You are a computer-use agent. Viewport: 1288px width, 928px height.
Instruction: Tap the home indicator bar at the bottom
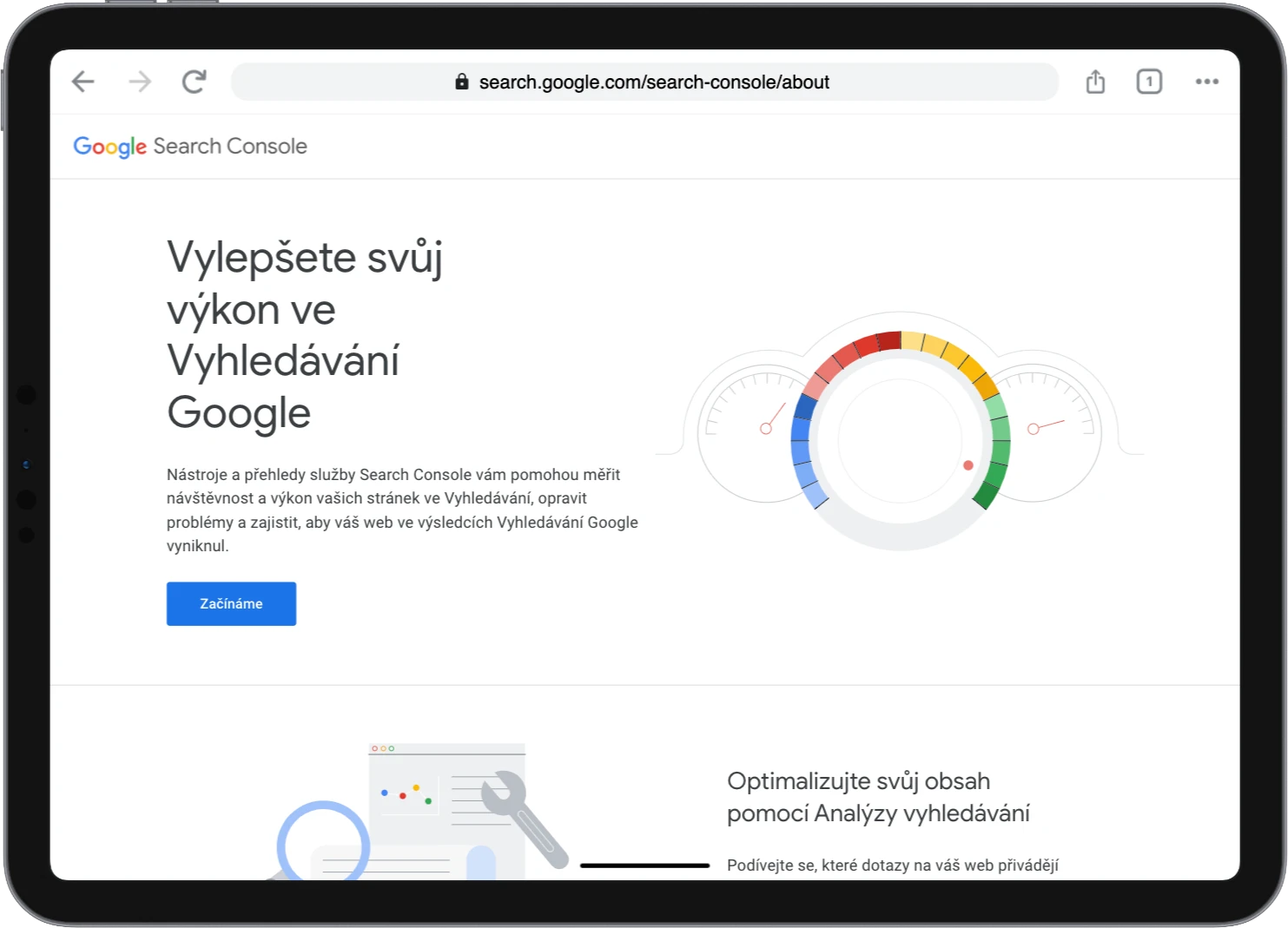point(644,865)
